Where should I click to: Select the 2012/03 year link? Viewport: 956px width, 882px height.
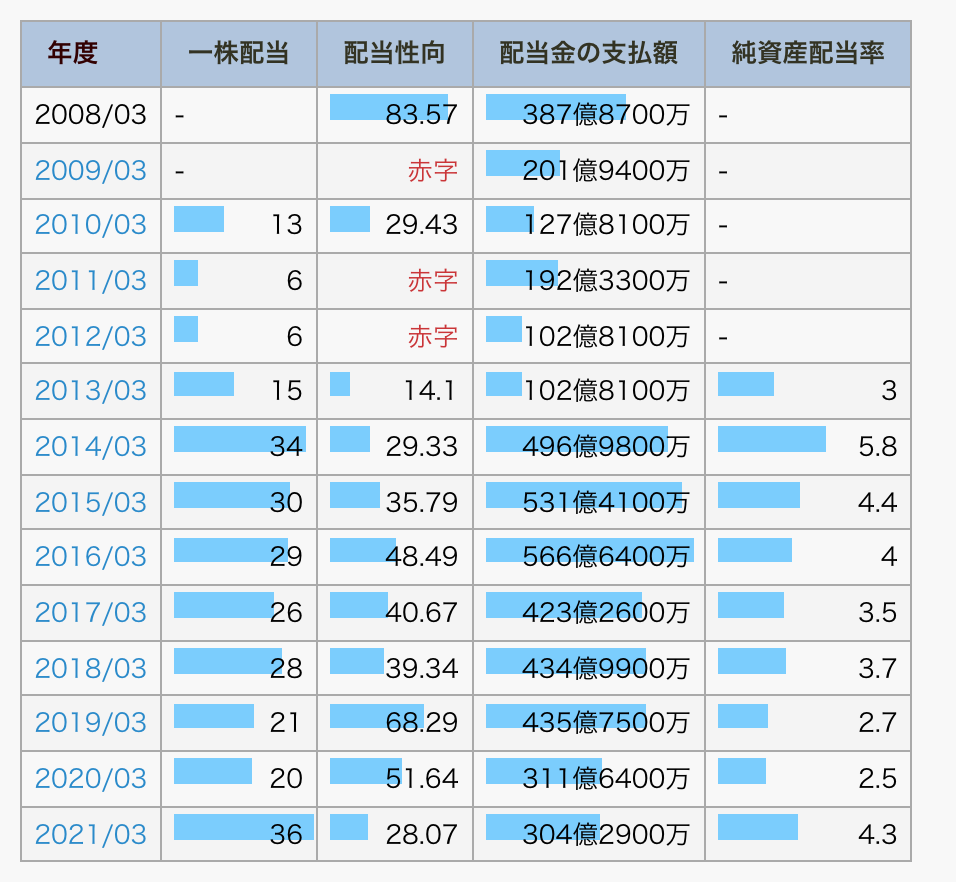click(90, 336)
